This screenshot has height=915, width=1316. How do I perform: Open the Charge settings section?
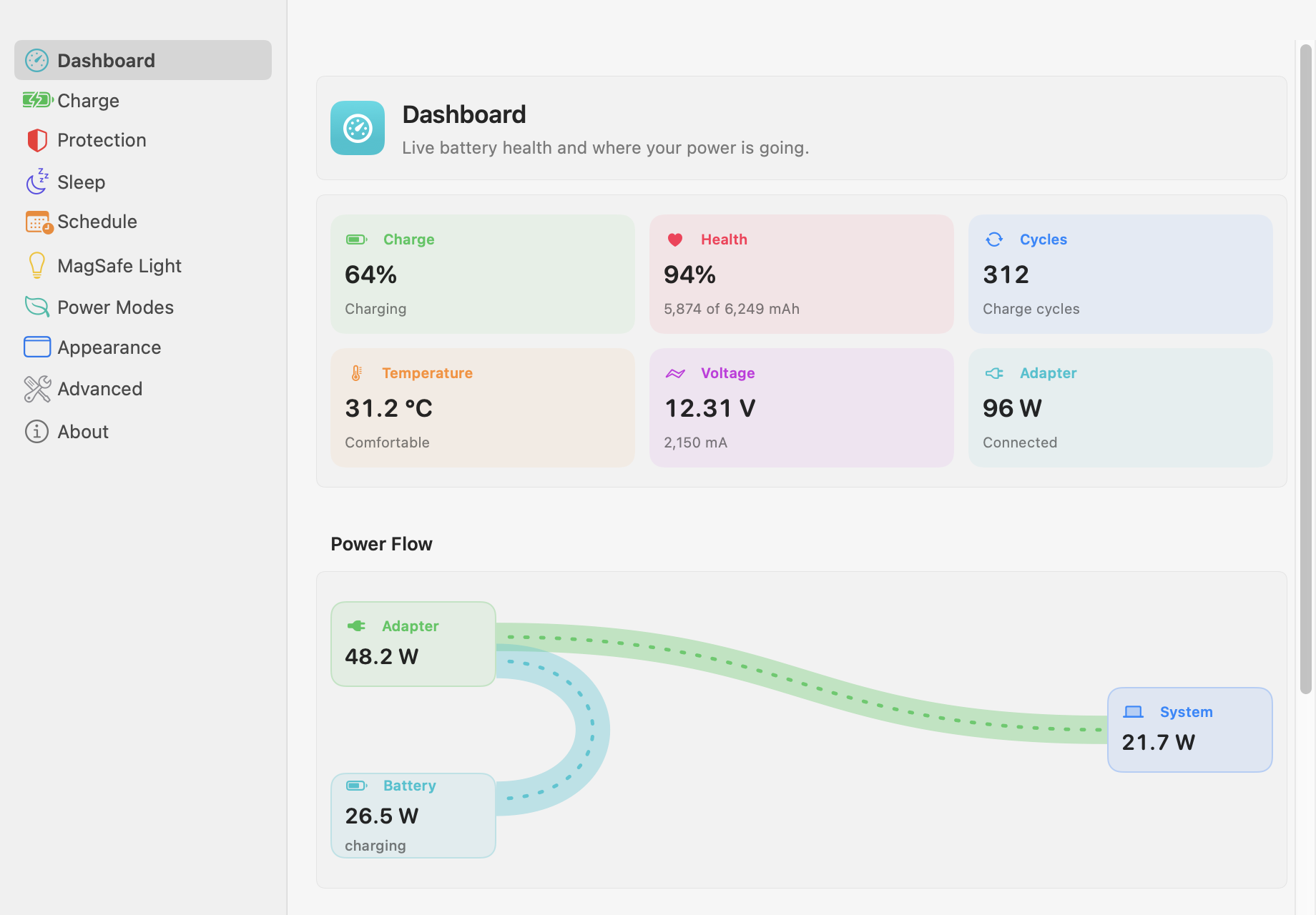pyautogui.click(x=143, y=100)
